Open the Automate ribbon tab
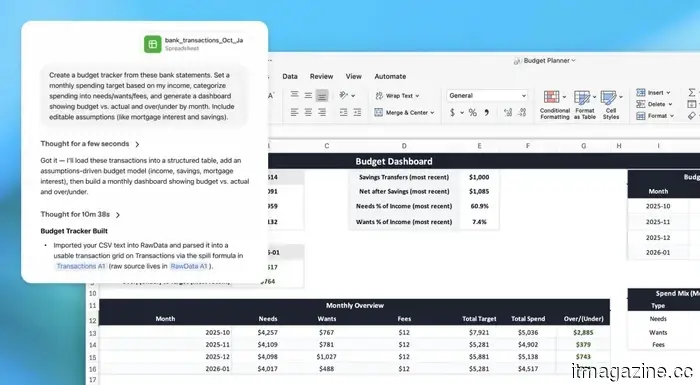700x385 pixels. tap(390, 76)
